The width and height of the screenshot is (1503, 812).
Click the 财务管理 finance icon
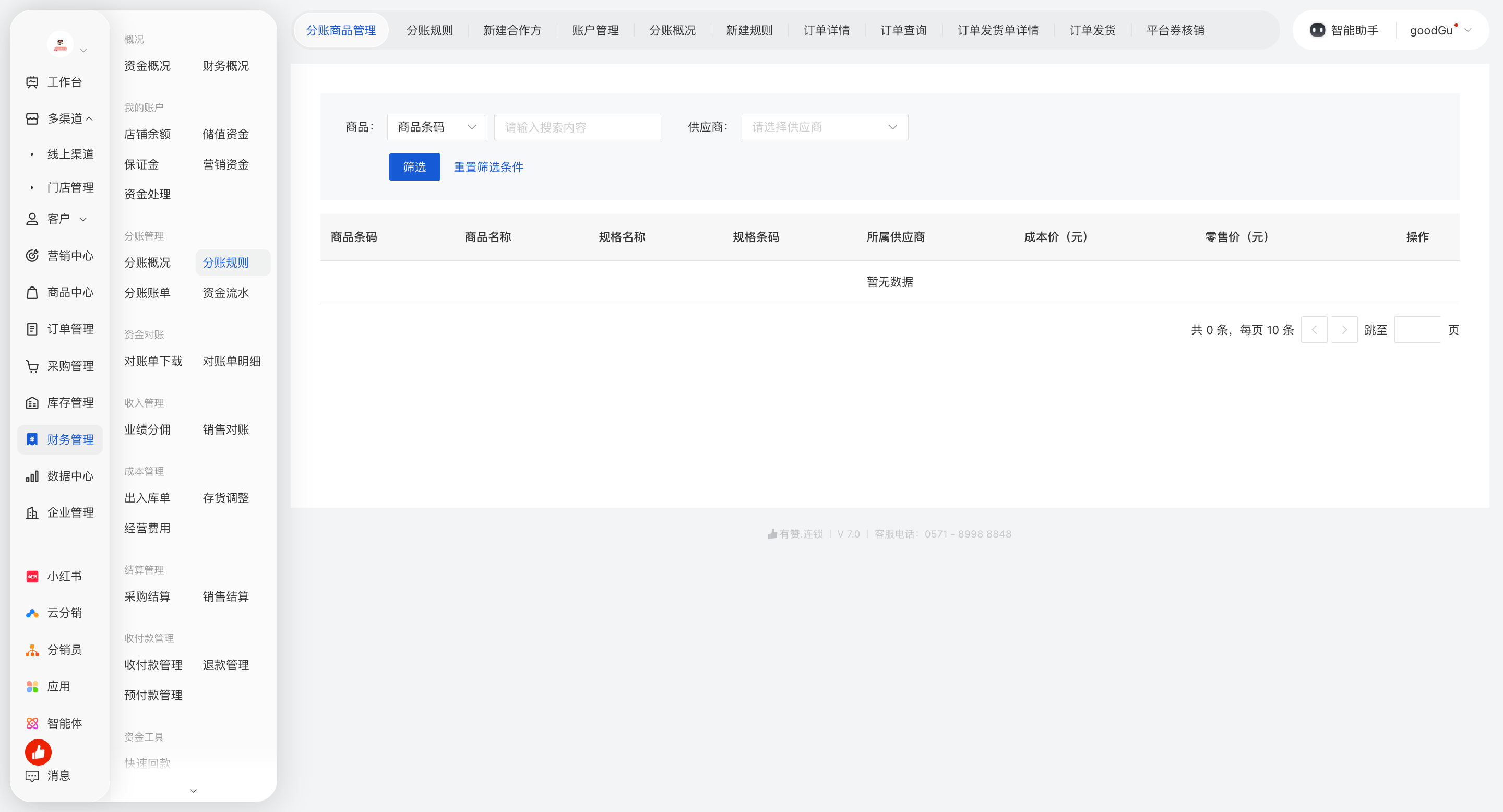pos(32,440)
